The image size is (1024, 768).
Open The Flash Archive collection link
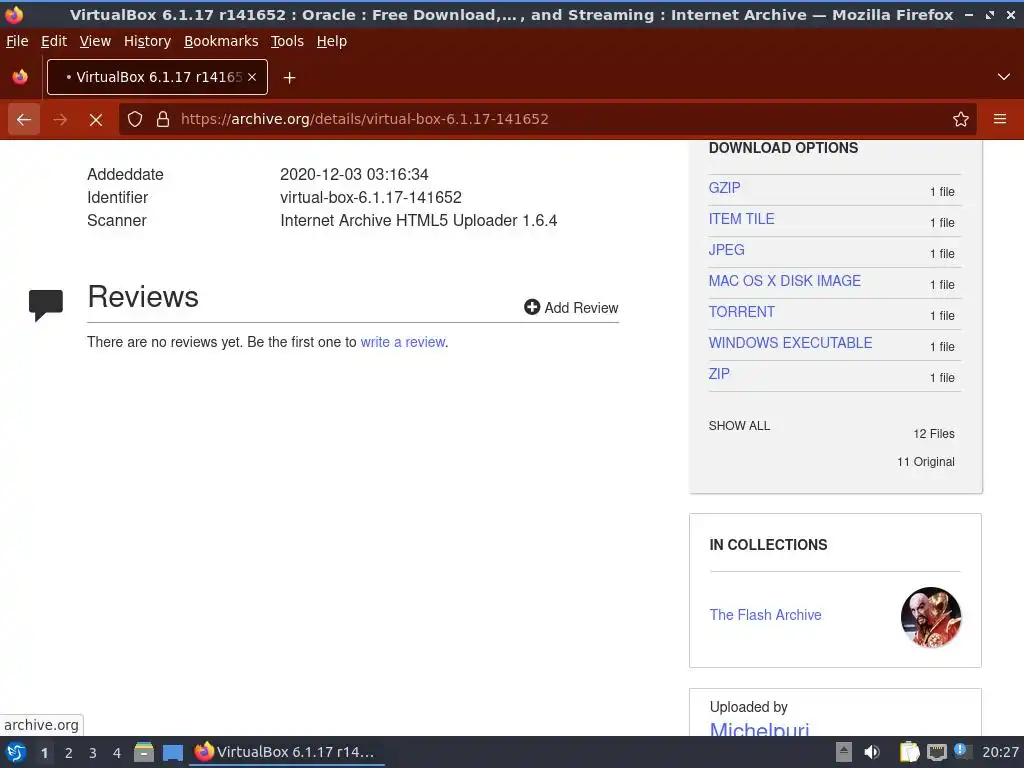765,615
